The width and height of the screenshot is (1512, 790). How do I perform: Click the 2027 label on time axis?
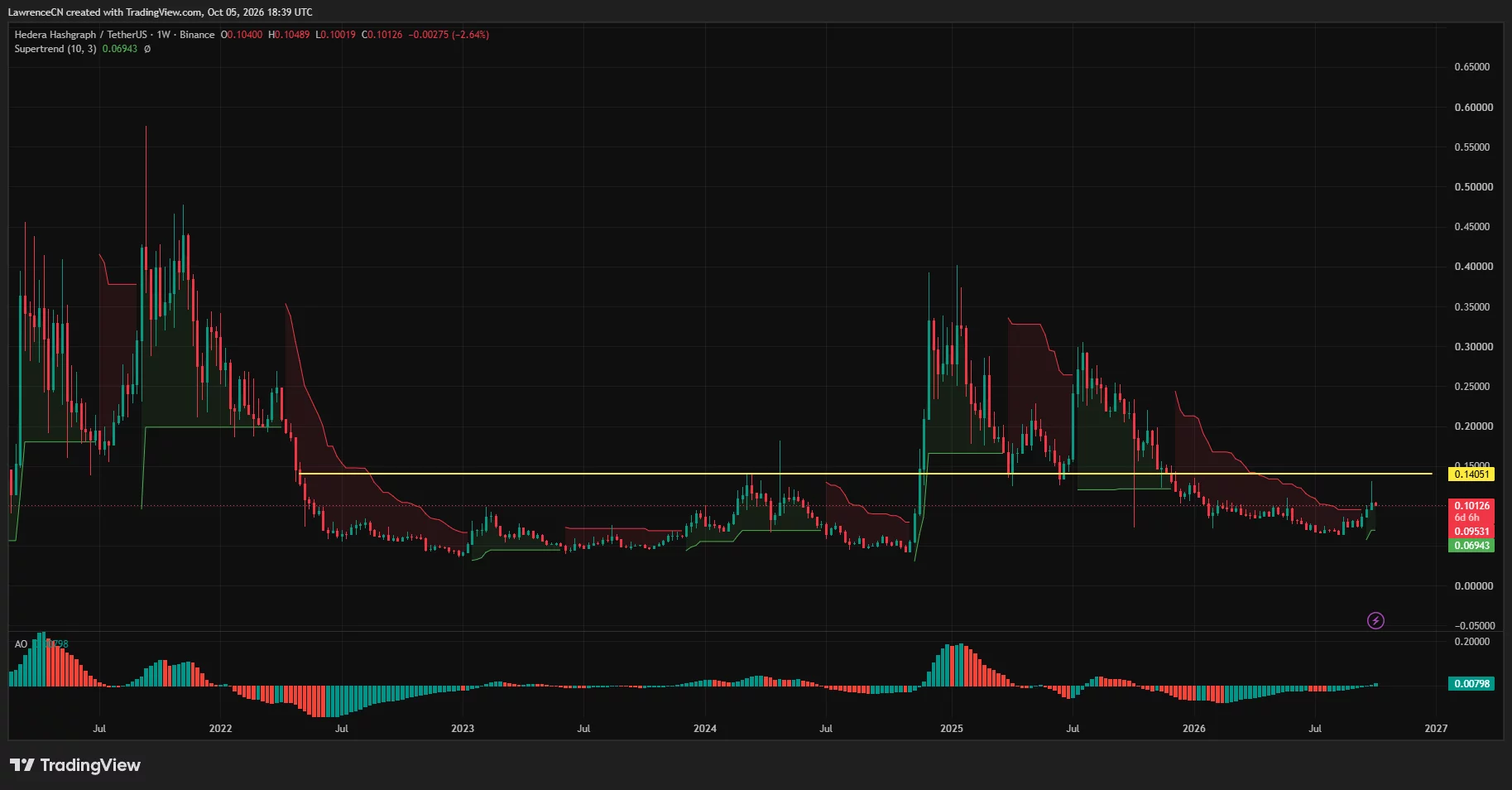tap(1436, 729)
